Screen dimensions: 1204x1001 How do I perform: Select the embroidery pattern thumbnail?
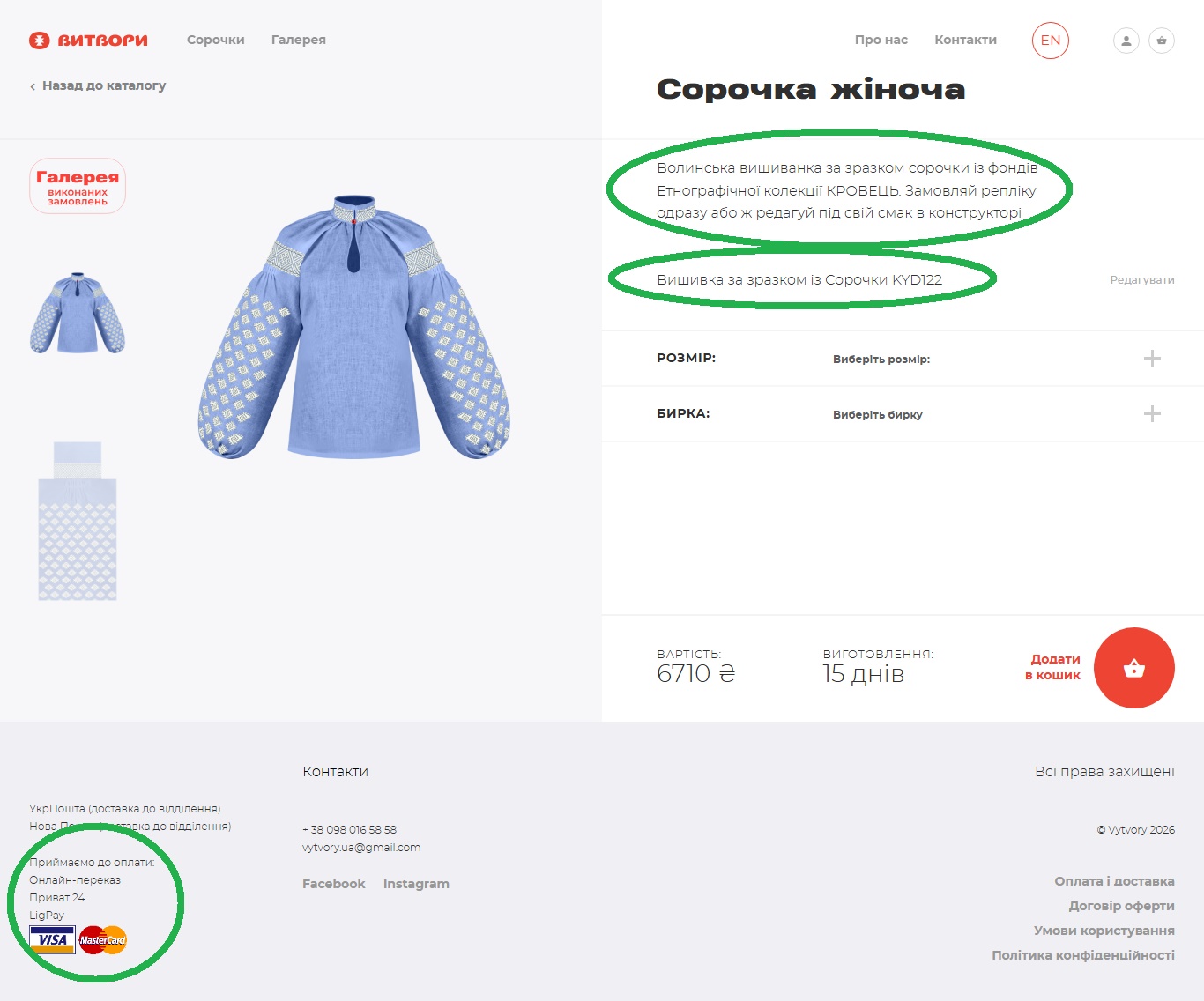[x=78, y=522]
